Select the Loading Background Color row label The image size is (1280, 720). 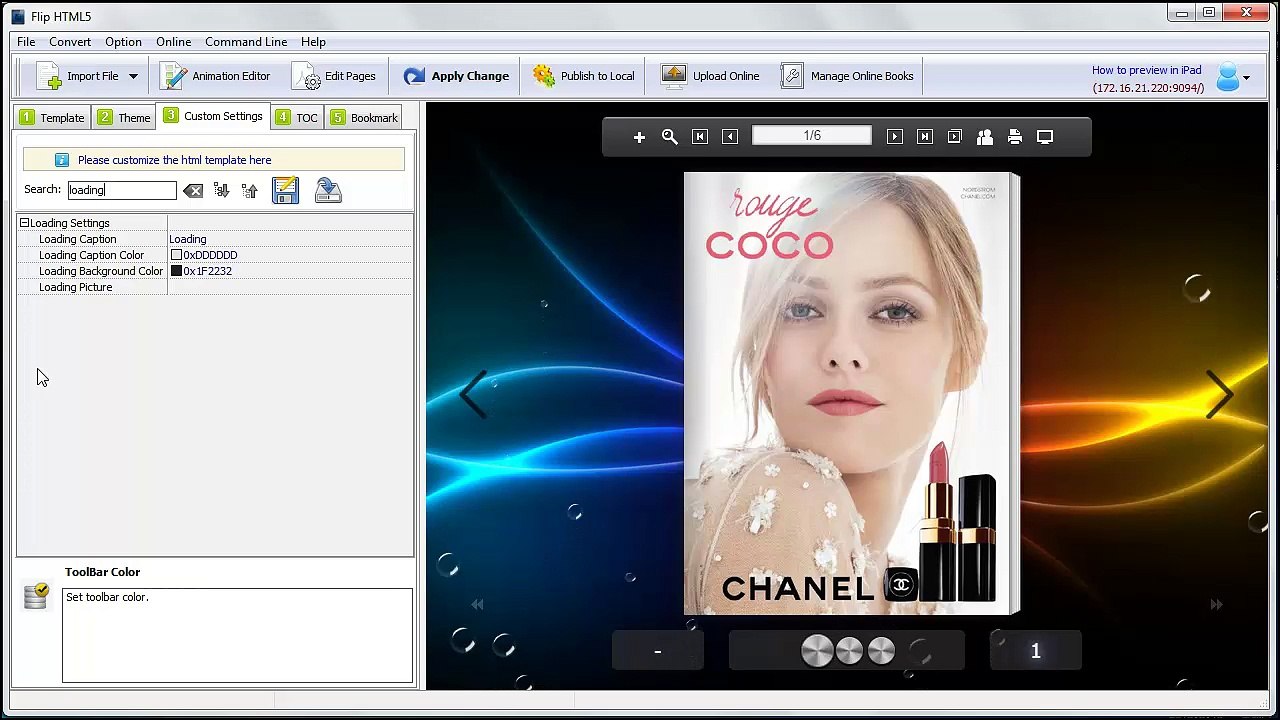point(101,271)
